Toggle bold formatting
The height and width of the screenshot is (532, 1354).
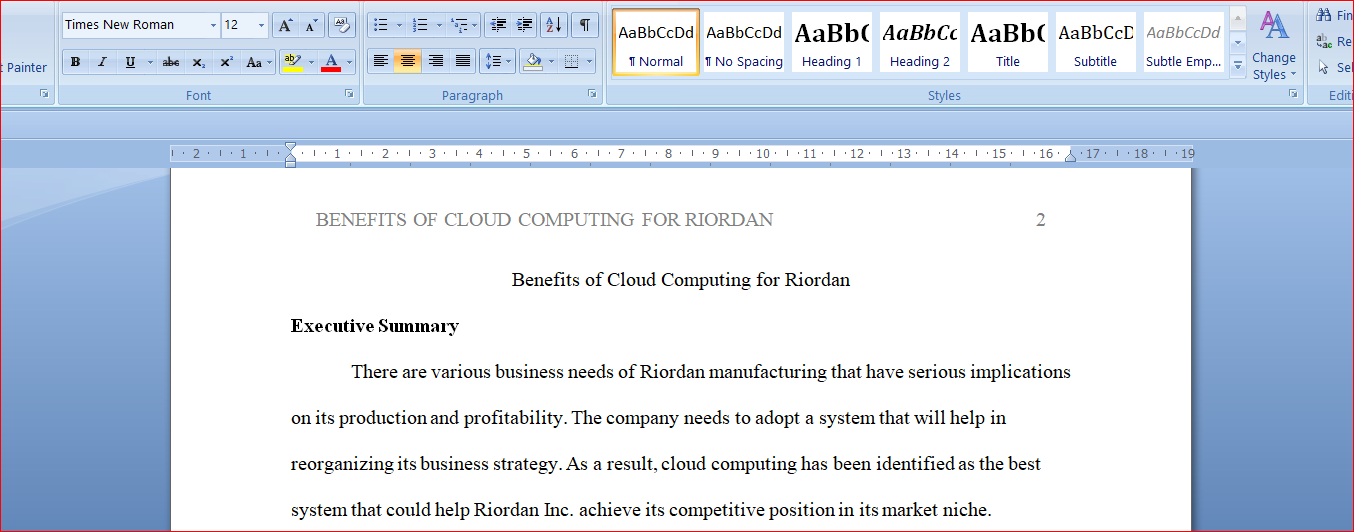click(76, 62)
